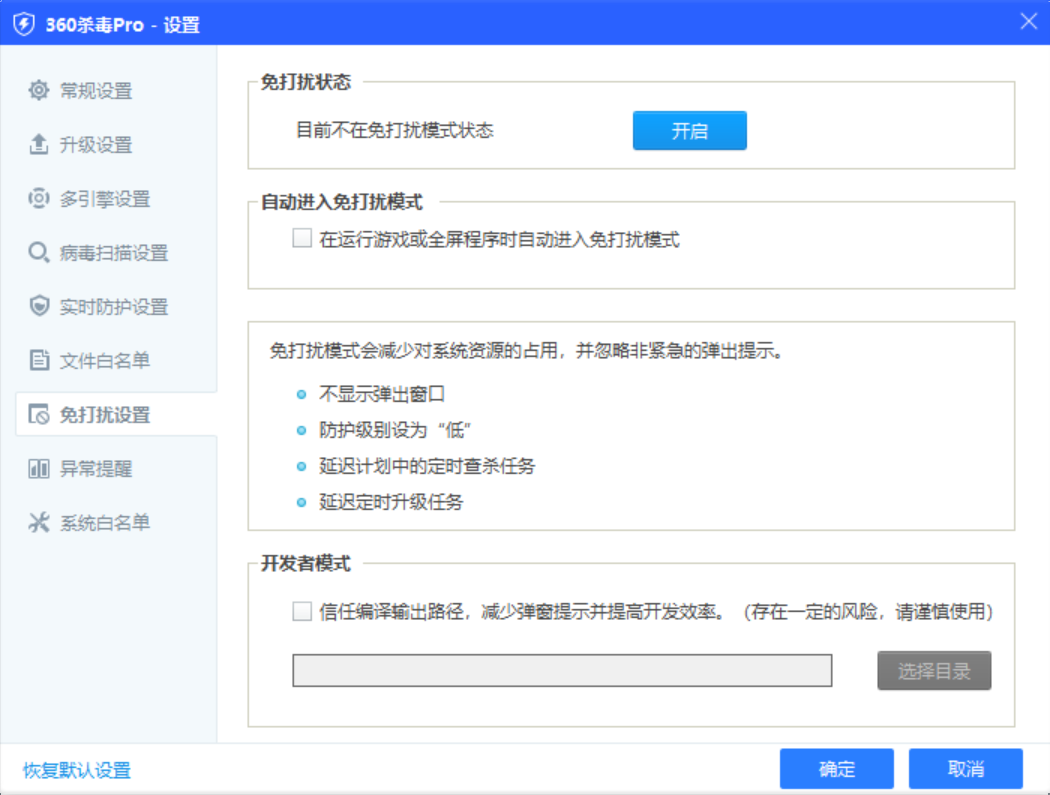1050x795 pixels.
Task: Tick the 信任编译输出路径 developer mode checkbox
Action: click(x=302, y=611)
